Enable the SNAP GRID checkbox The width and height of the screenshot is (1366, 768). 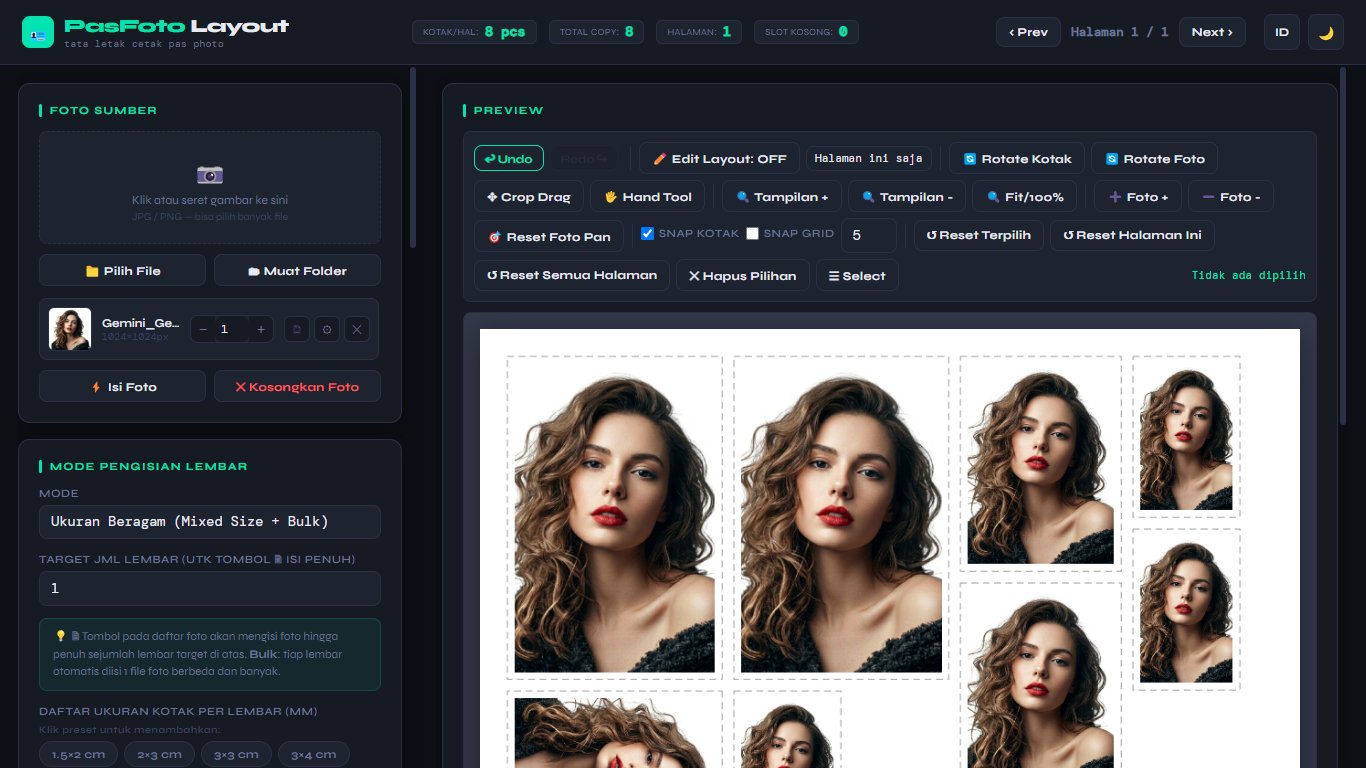point(753,233)
